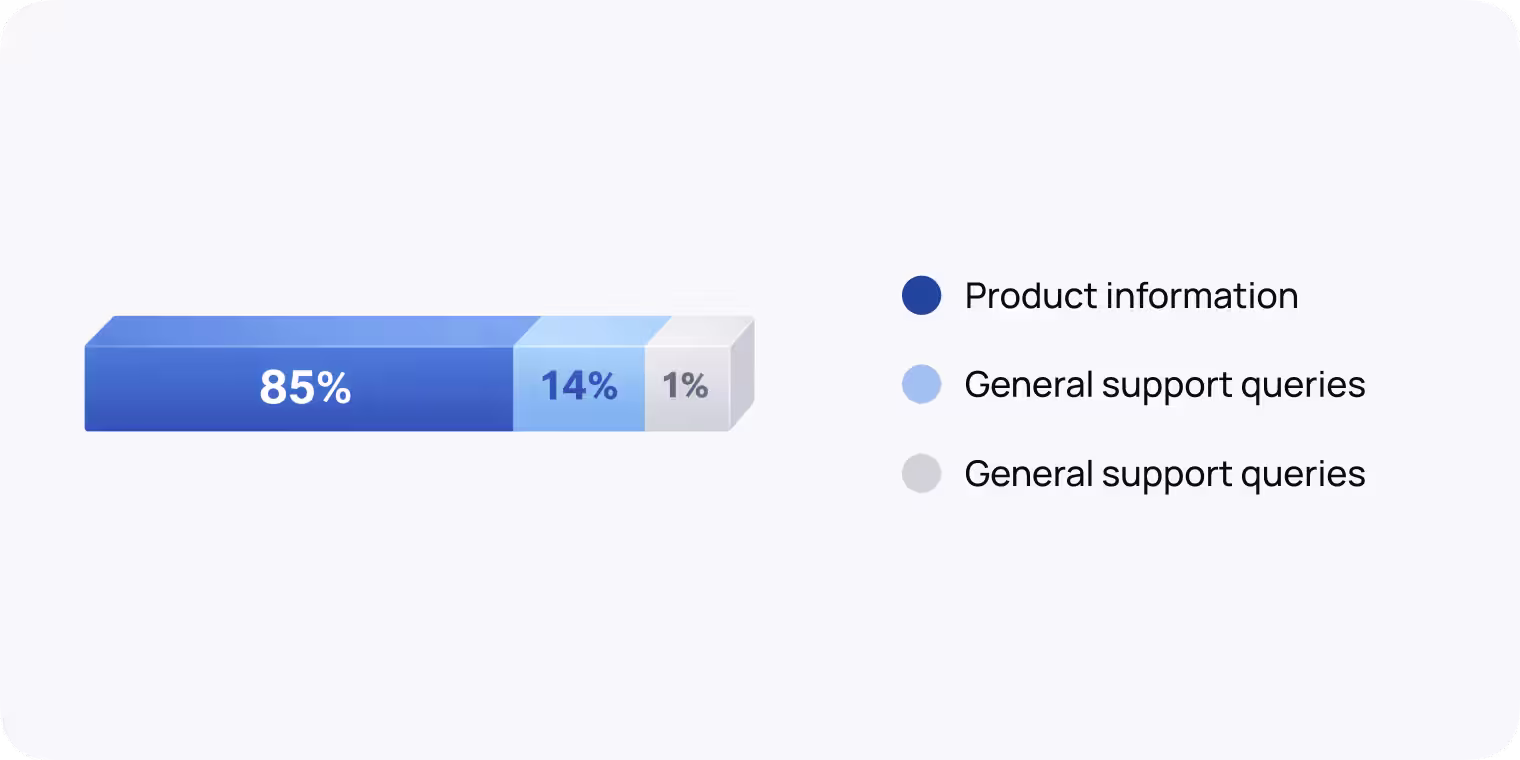Click the far left end of the dark blue bar
Viewport: 1520px width, 760px height.
pyautogui.click(x=91, y=390)
